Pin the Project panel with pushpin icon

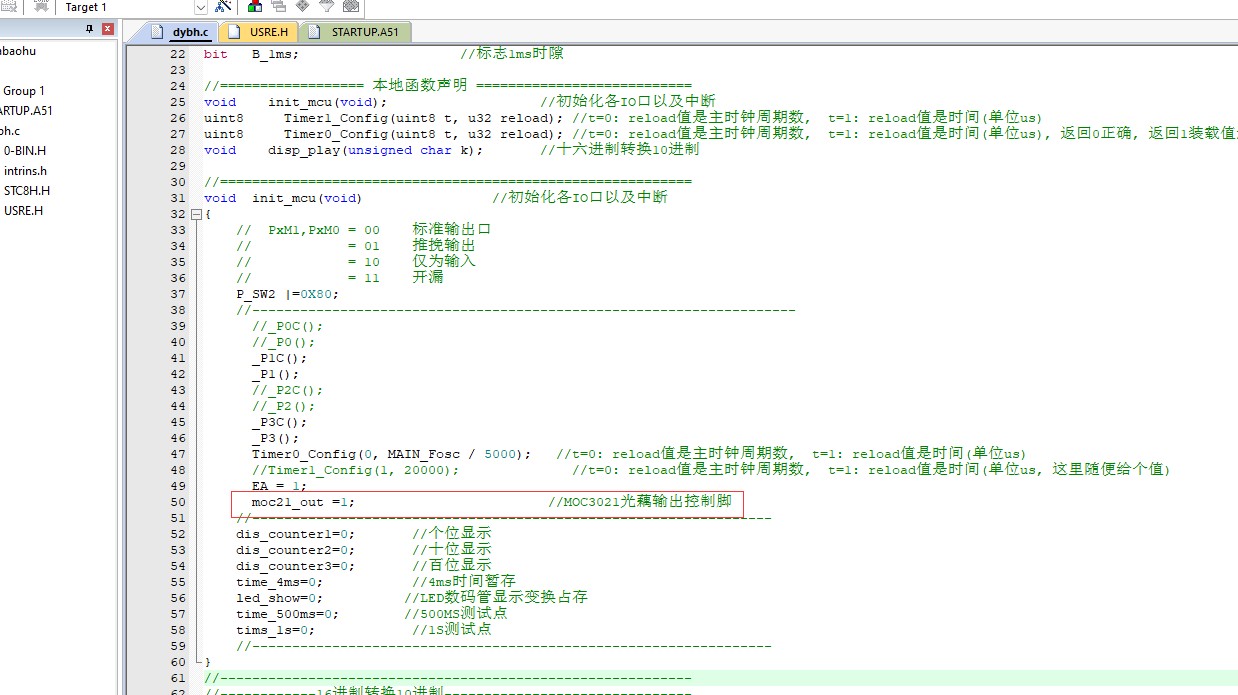90,29
